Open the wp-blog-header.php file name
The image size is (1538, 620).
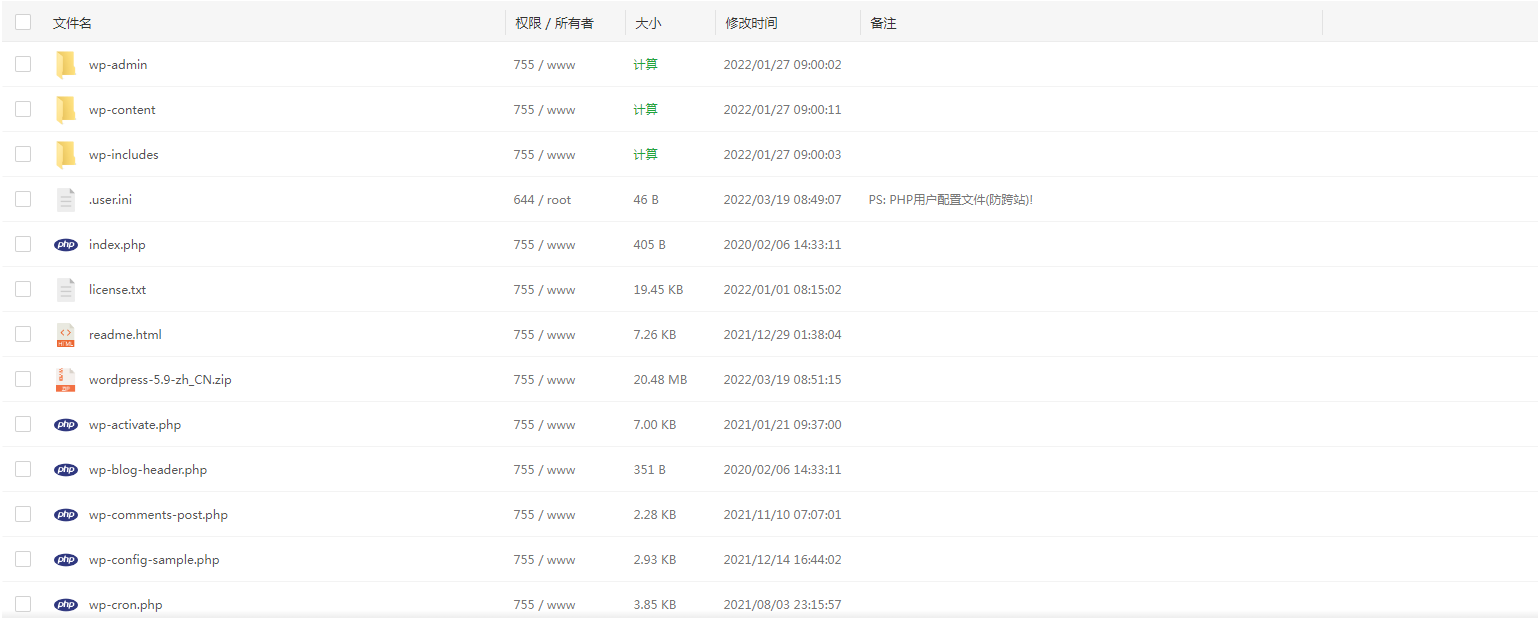tap(148, 470)
